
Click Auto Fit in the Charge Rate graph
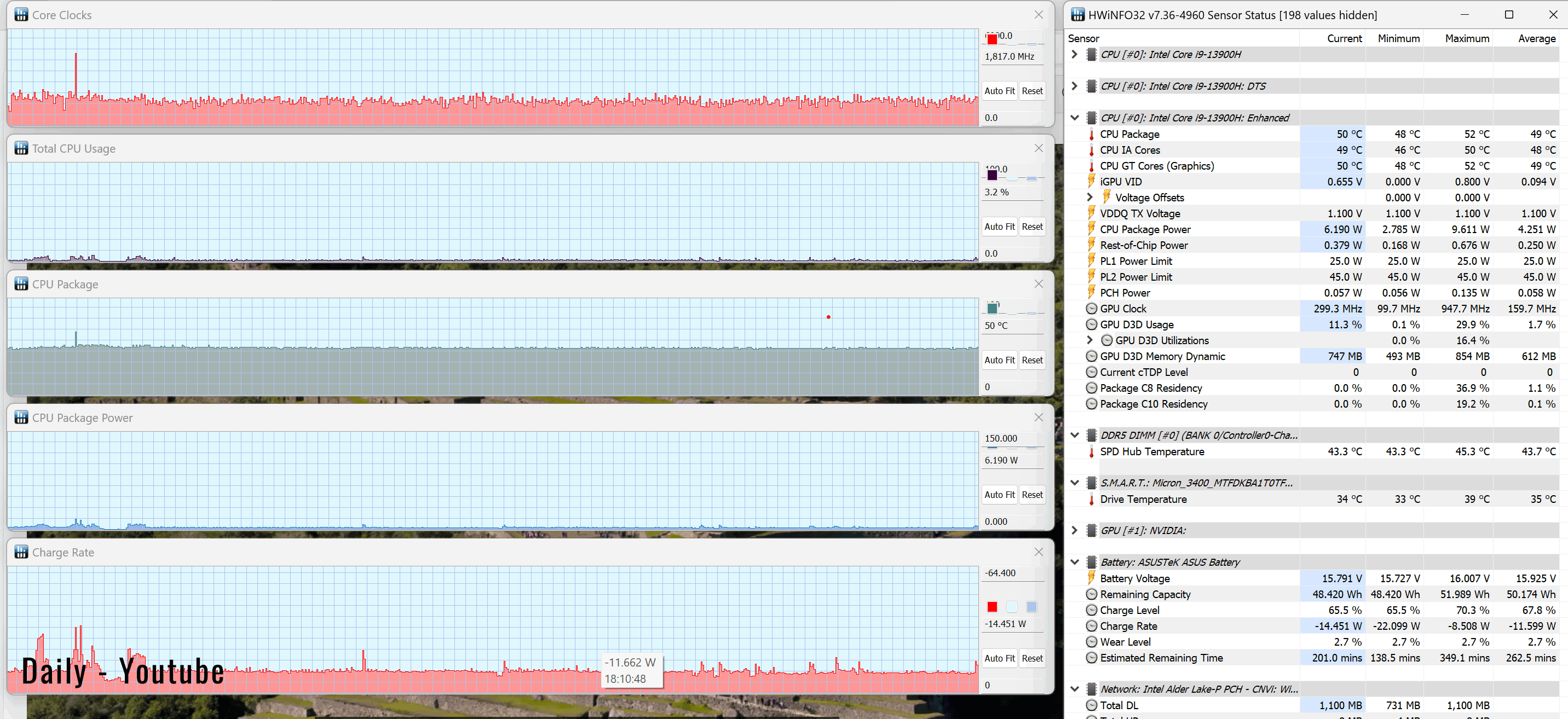(x=1000, y=658)
